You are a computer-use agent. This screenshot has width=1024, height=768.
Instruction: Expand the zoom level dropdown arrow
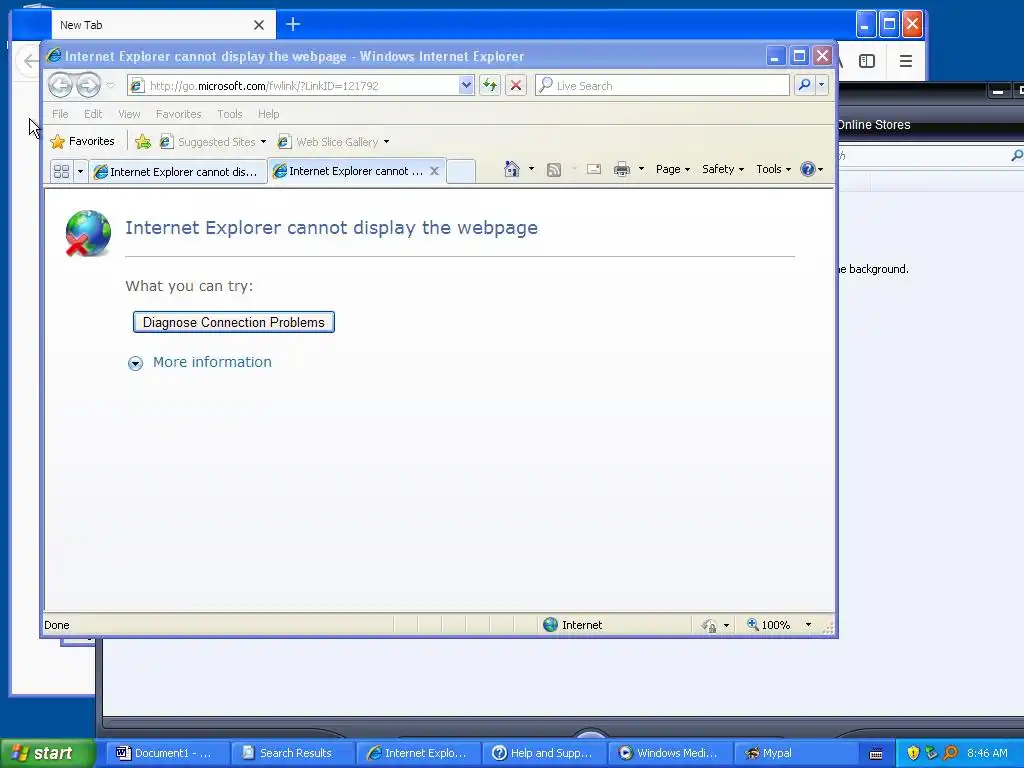(808, 625)
